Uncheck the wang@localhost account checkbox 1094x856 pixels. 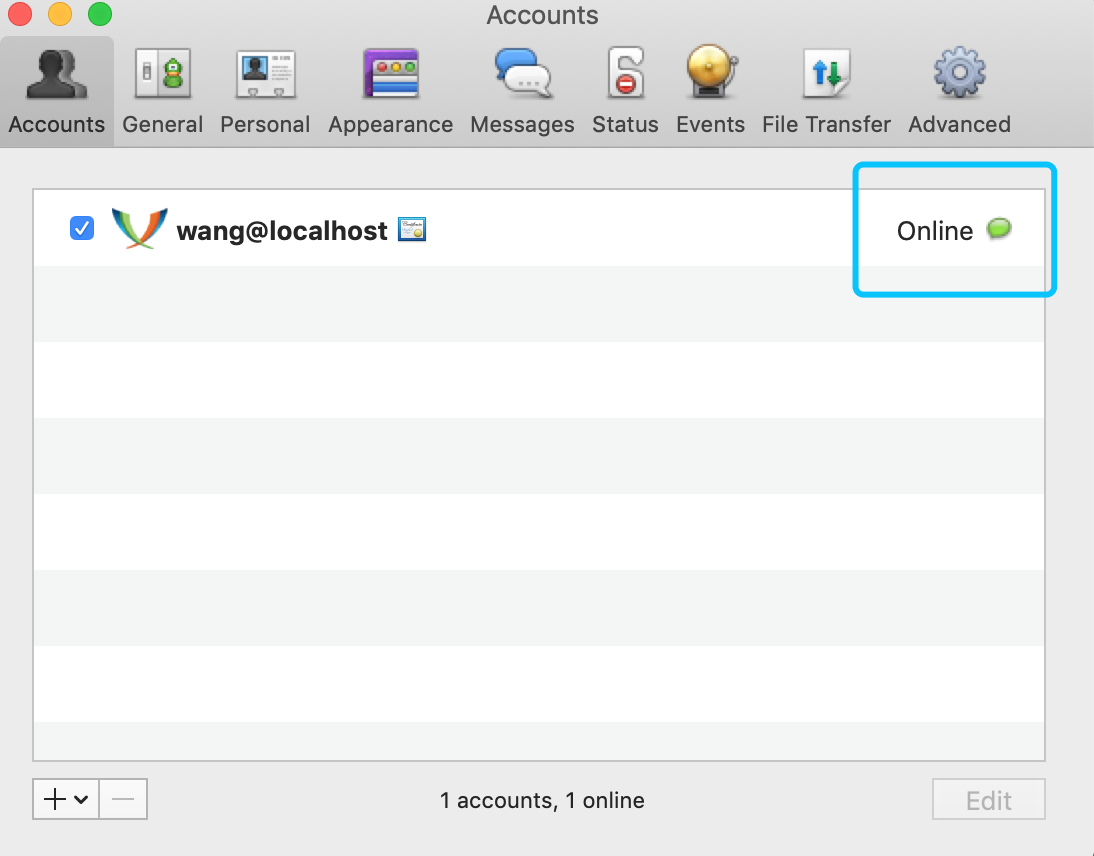click(x=82, y=228)
